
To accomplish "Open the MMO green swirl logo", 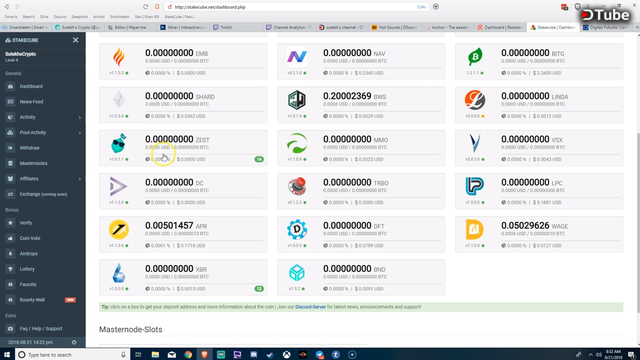I will point(297,143).
